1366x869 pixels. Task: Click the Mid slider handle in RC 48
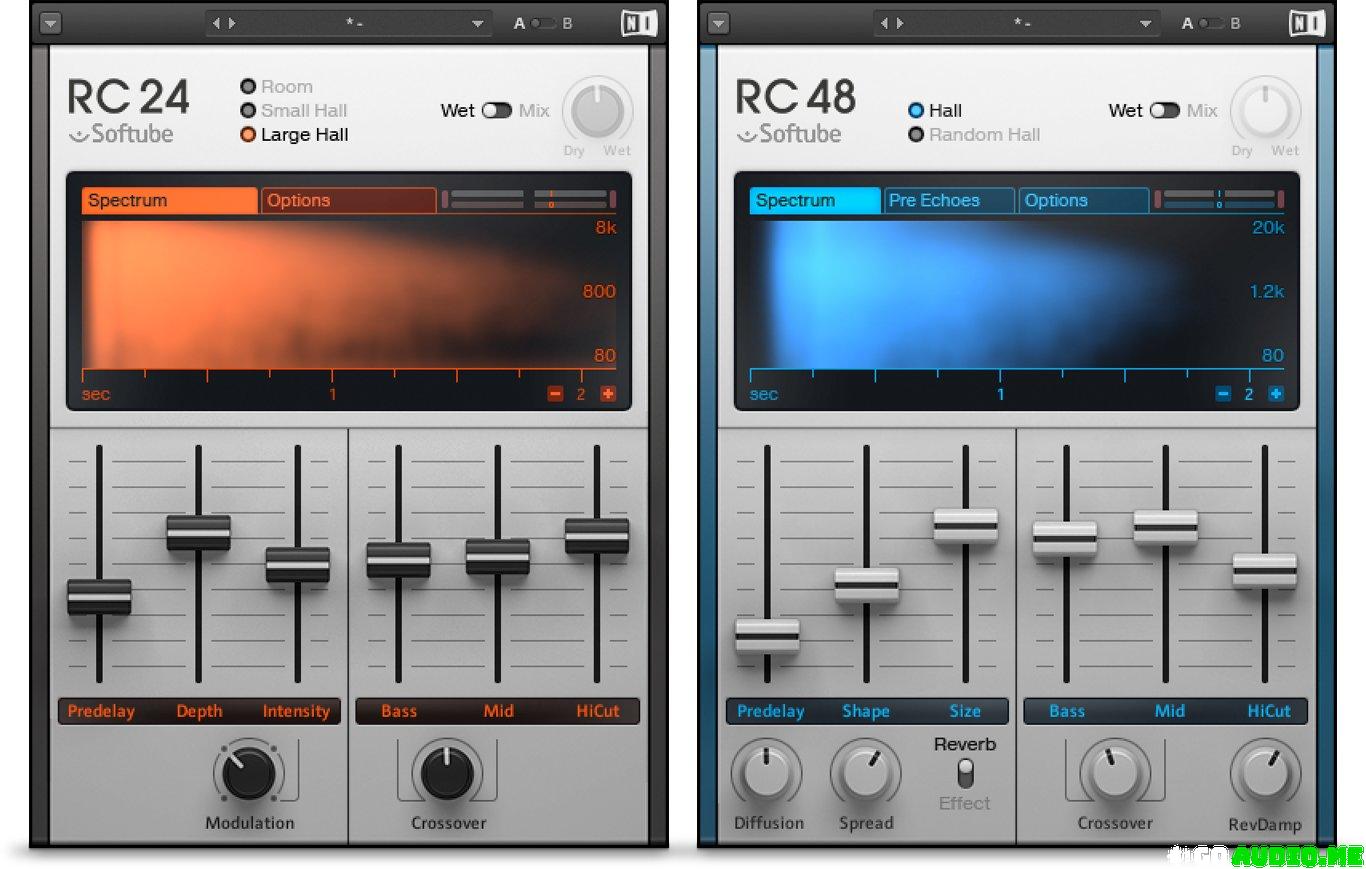[1165, 527]
